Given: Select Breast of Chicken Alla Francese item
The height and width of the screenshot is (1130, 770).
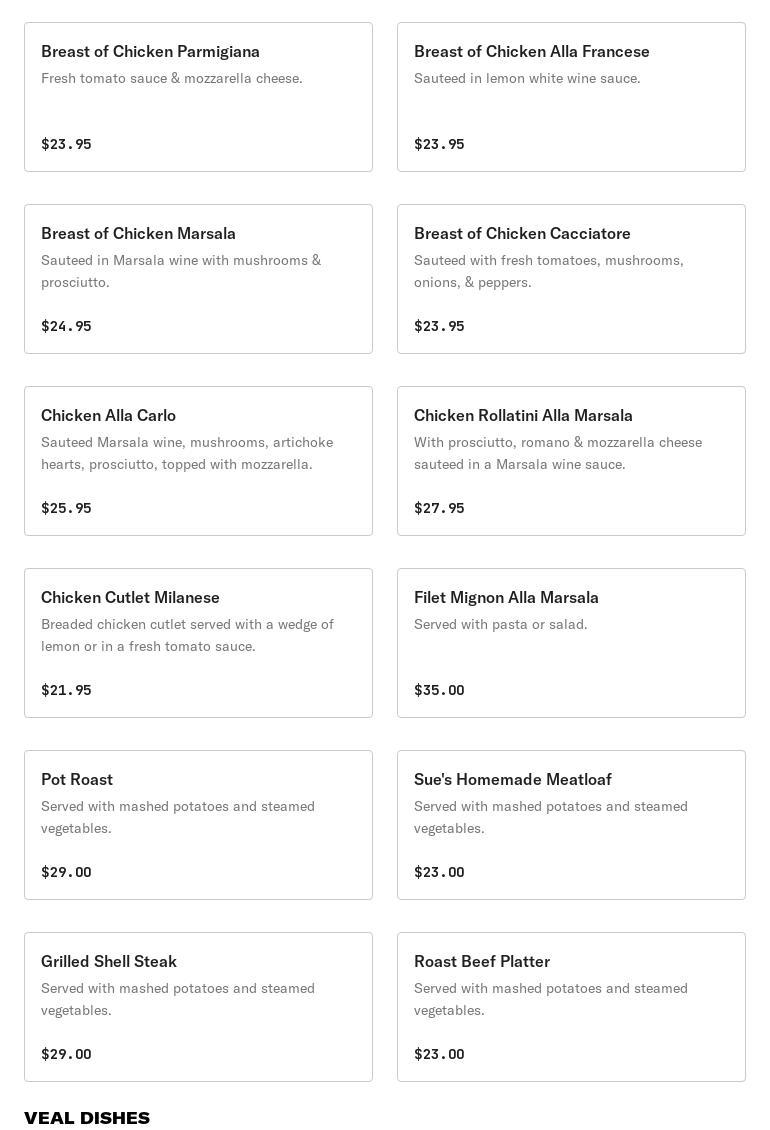Looking at the screenshot, I should [x=571, y=97].
